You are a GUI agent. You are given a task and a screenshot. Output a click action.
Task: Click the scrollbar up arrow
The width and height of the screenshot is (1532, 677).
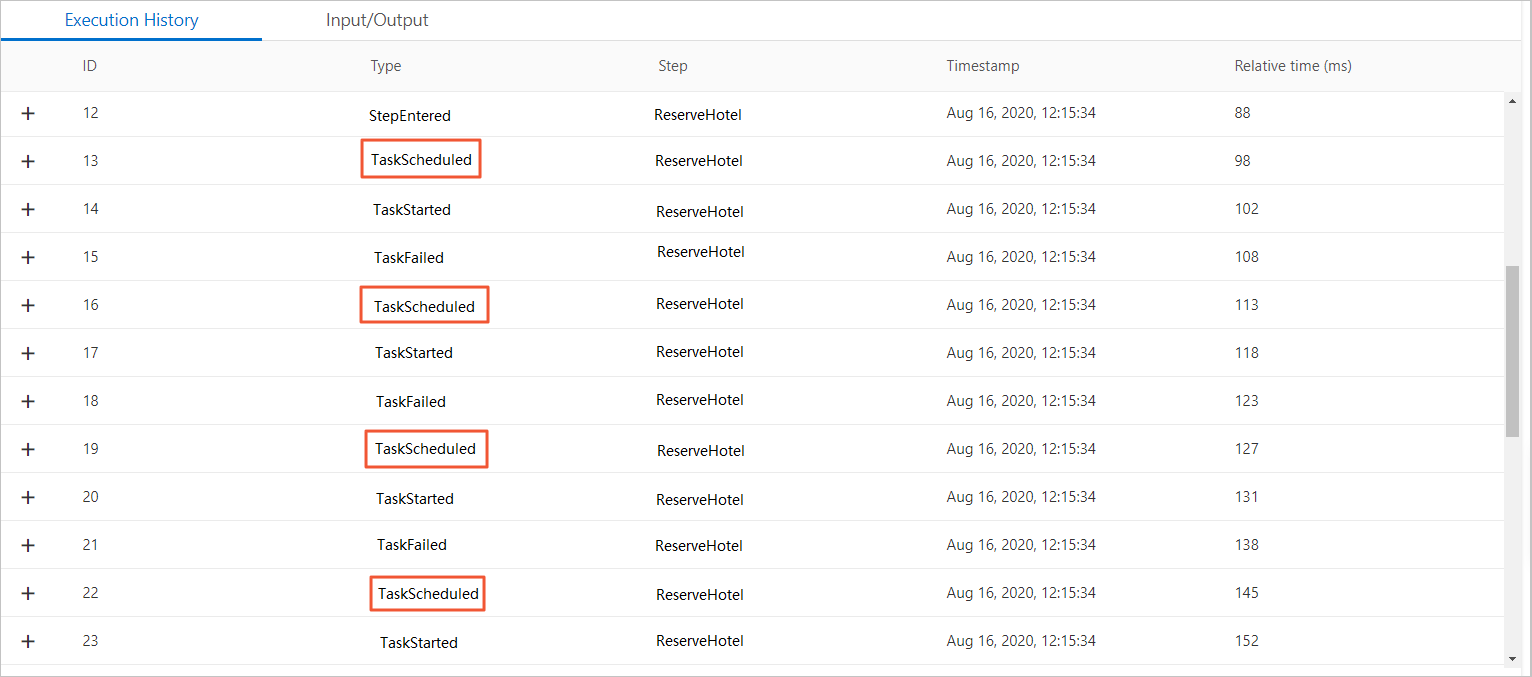click(1512, 101)
